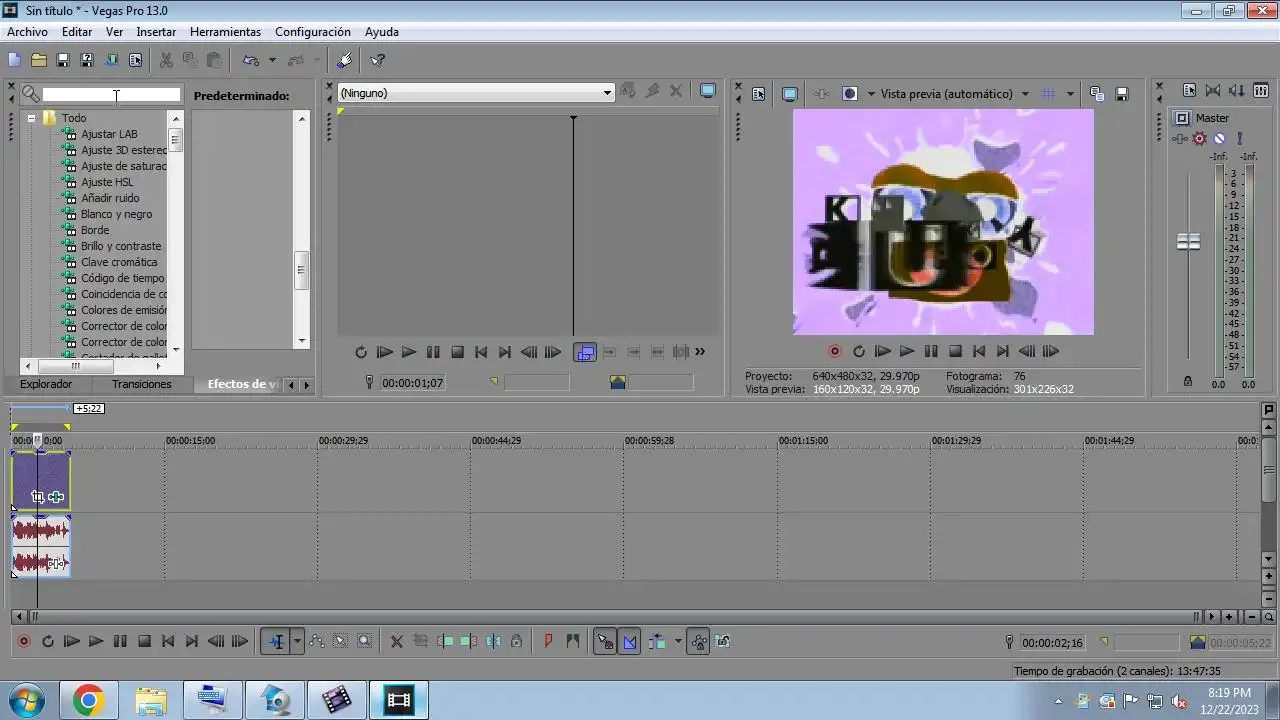This screenshot has width=1280, height=720.
Task: Select the Brillo y contraste effect
Action: coord(121,246)
